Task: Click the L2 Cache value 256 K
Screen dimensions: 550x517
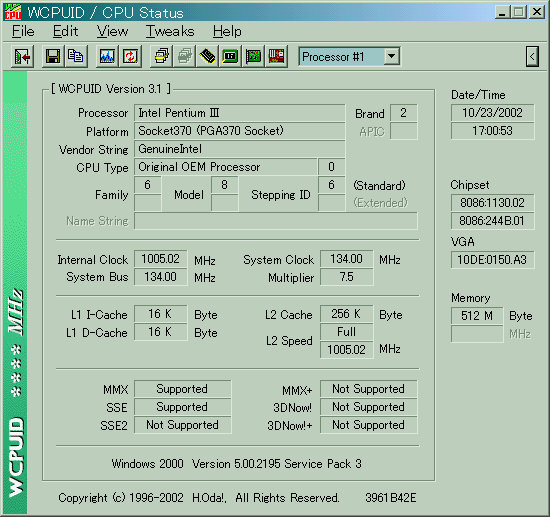Action: click(x=347, y=314)
